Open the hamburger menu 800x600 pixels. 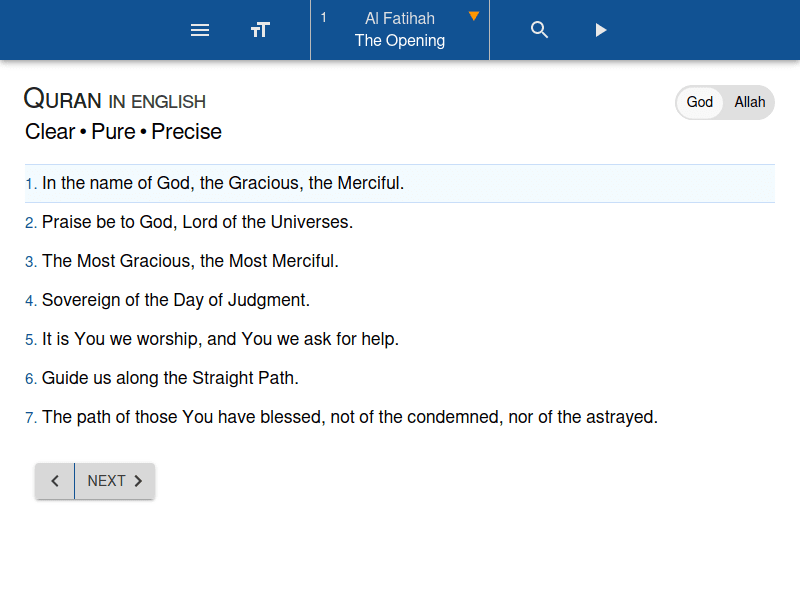click(x=200, y=30)
